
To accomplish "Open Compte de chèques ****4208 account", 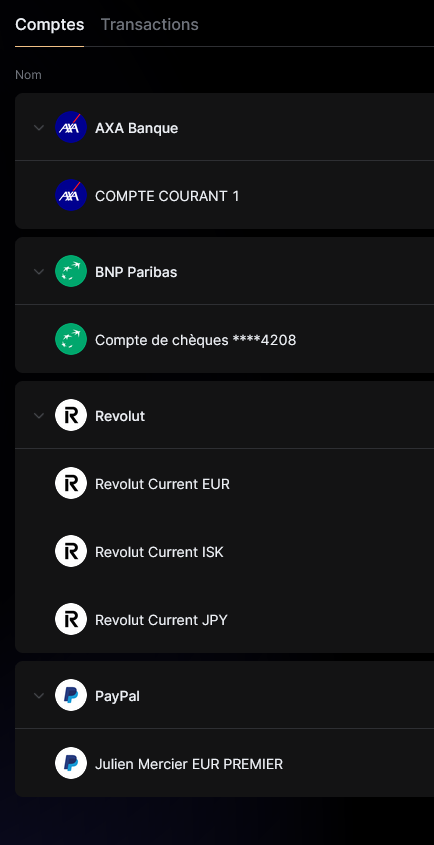I will click(x=224, y=339).
